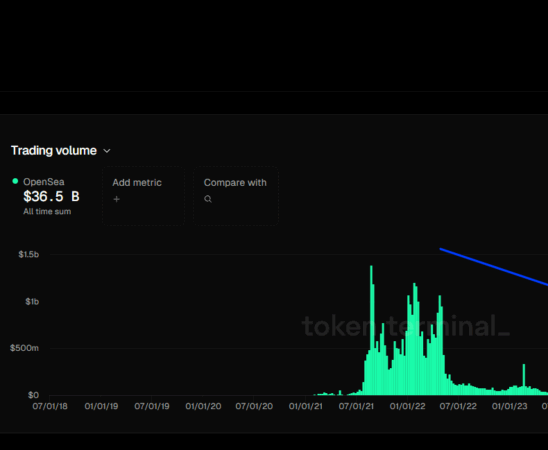Click the search icon under Compare with
The width and height of the screenshot is (548, 450).
point(208,199)
